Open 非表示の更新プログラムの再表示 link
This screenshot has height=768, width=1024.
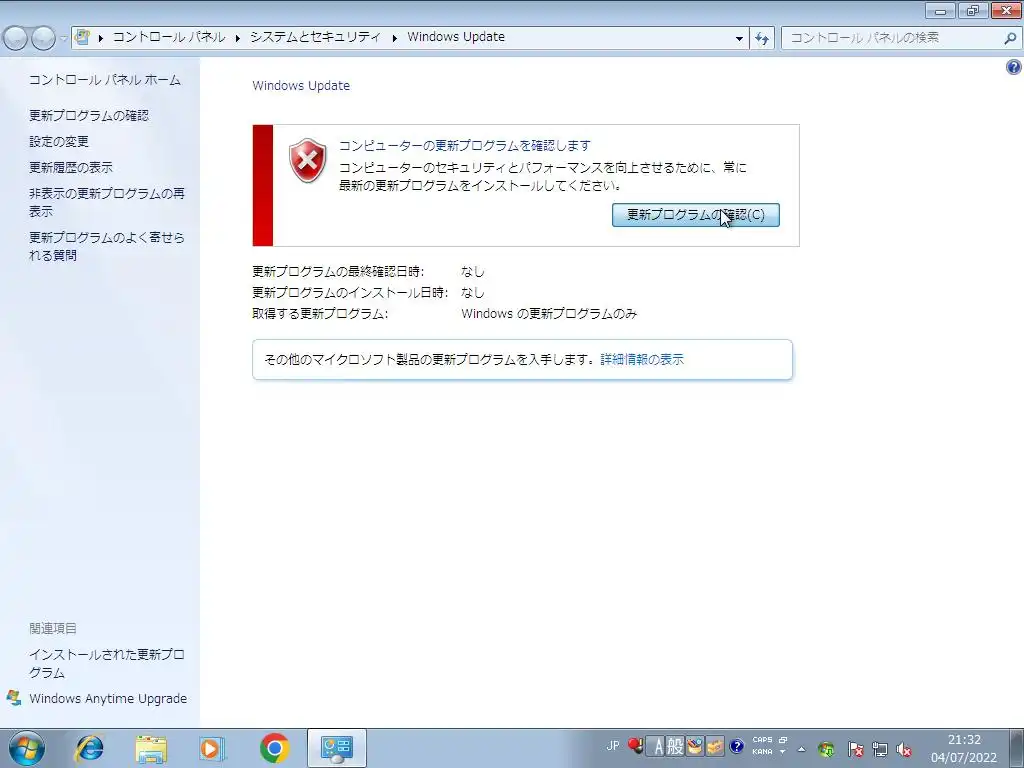tap(106, 202)
